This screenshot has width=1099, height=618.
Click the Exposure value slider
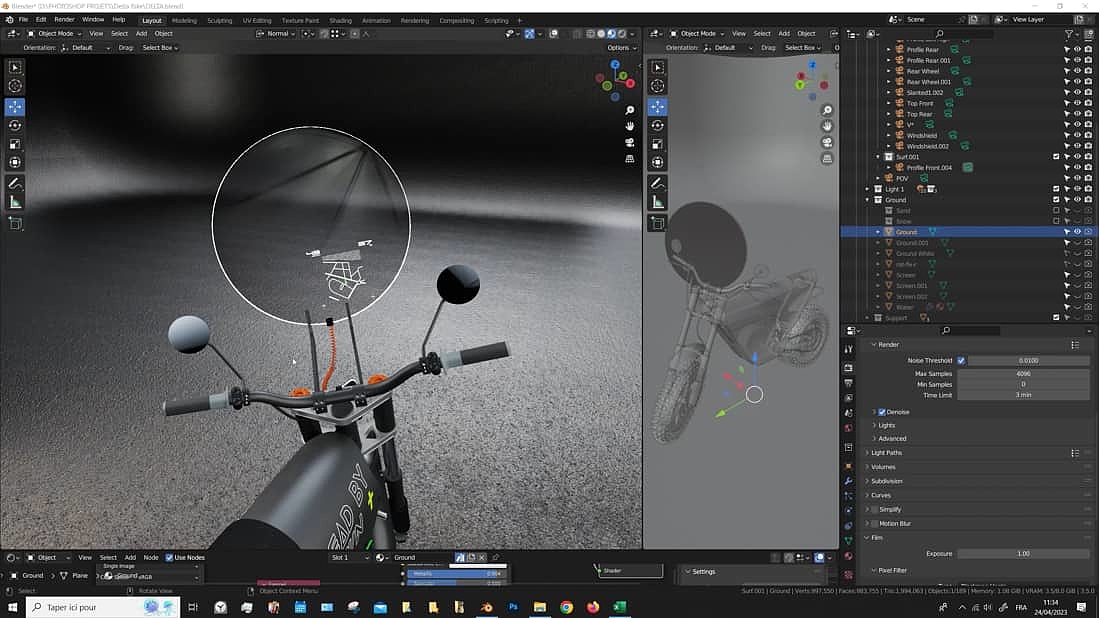[1022, 553]
